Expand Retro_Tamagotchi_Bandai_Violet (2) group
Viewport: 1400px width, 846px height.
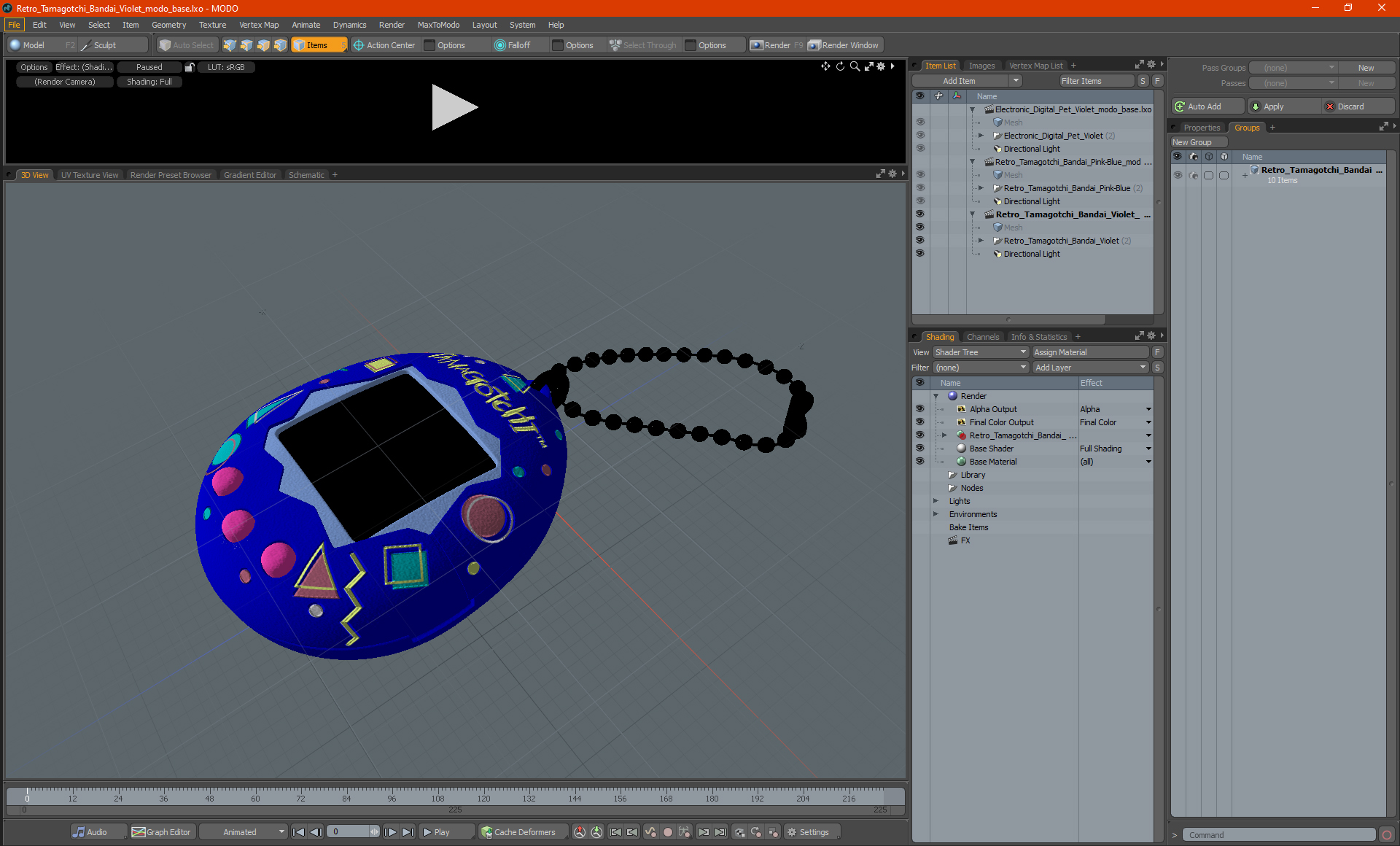pos(981,241)
